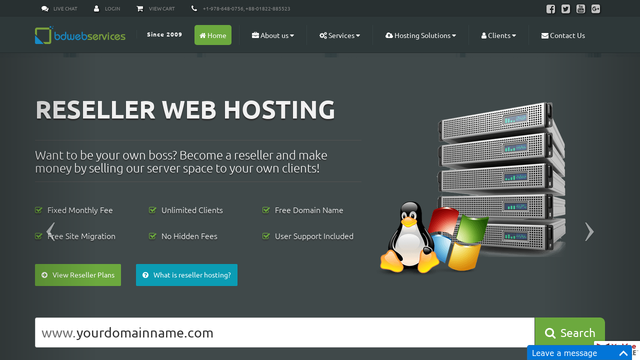Open the Hosting Solutions dropdown menu
This screenshot has height=360, width=640.
point(420,36)
